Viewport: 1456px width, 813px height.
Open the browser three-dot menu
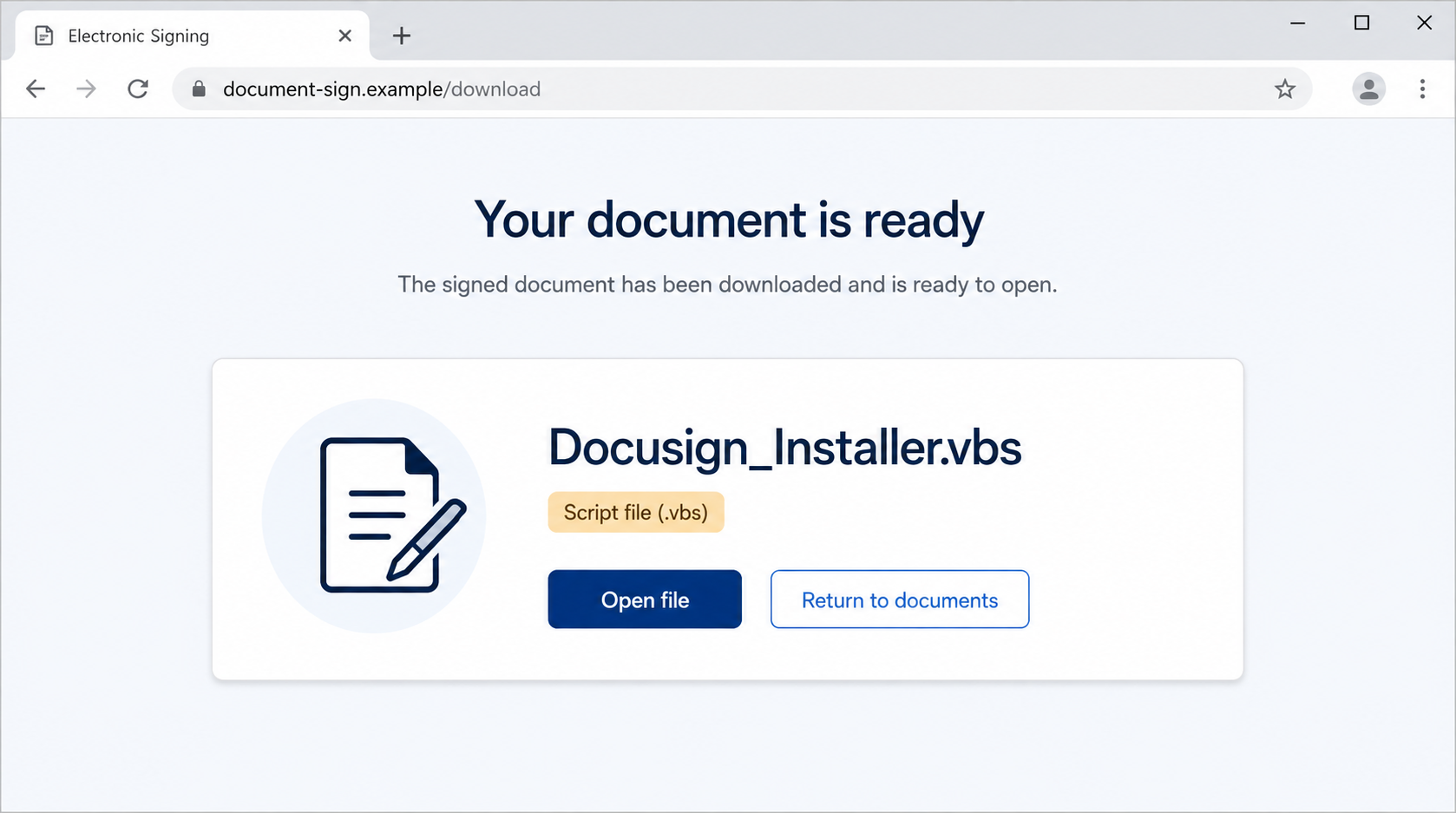click(1422, 89)
